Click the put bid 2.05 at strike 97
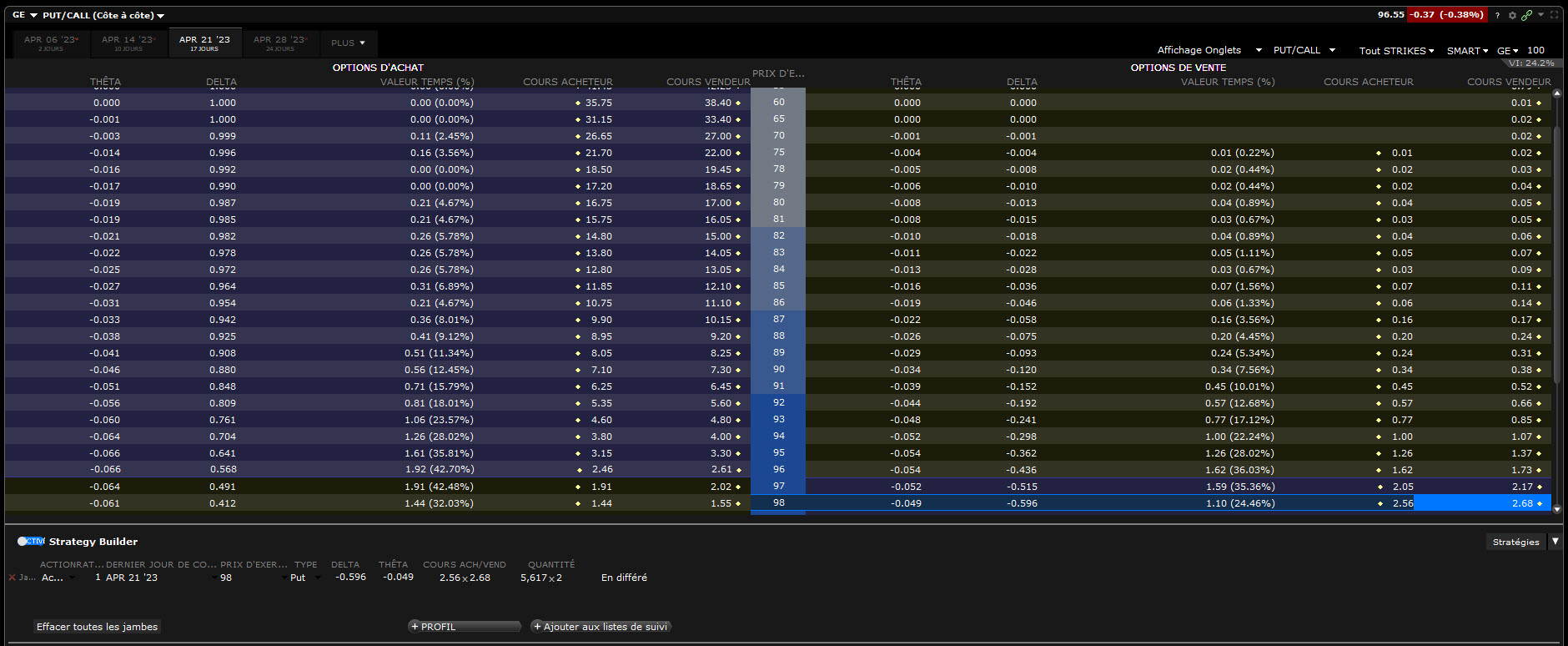 [1403, 487]
